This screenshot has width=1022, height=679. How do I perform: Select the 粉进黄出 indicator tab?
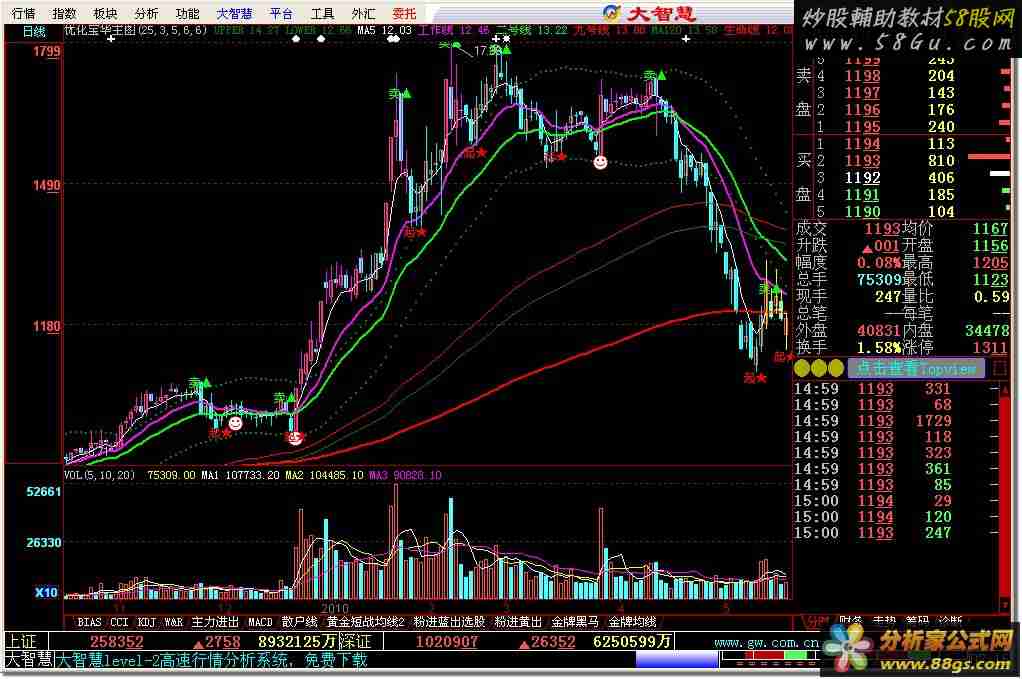[518, 622]
